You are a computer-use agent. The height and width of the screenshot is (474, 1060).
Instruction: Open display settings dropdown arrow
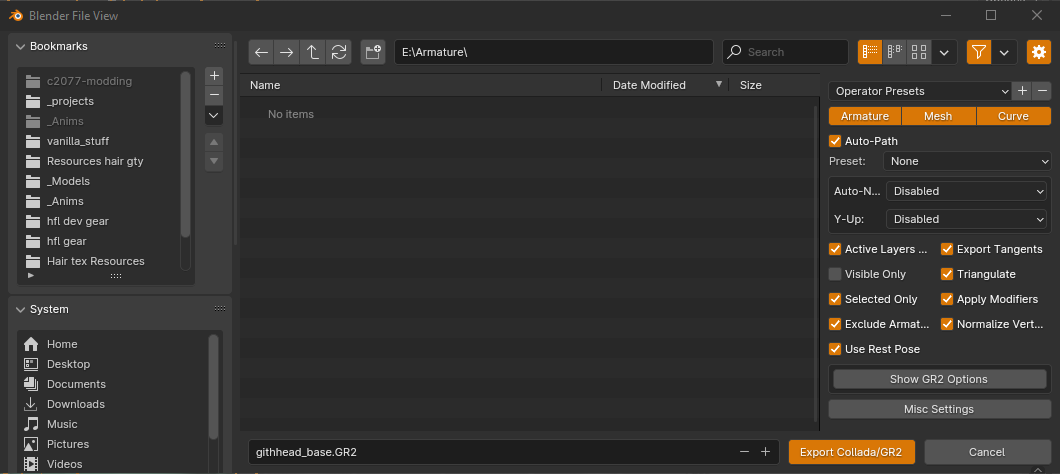click(x=944, y=52)
